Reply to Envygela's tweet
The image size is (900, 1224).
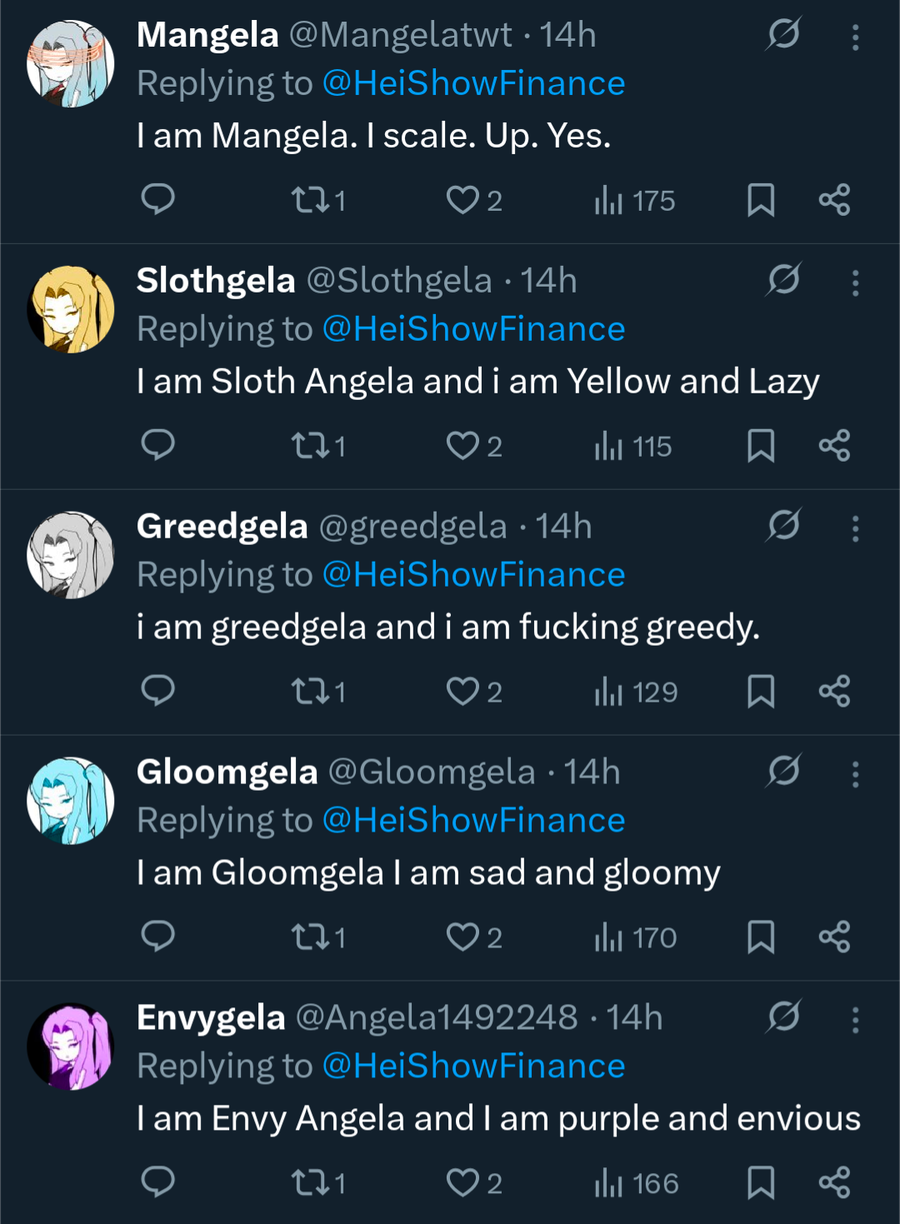157,1183
